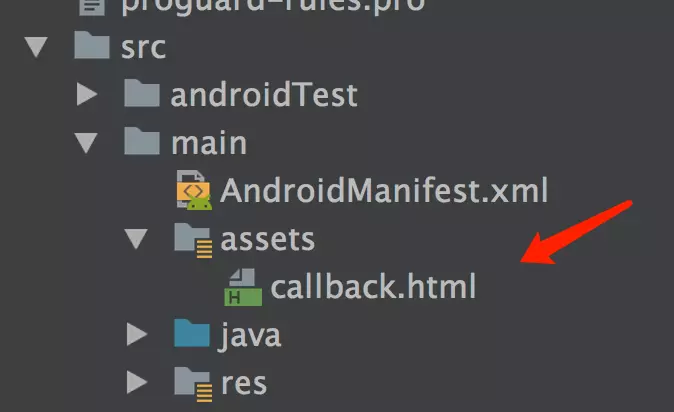Image resolution: width=674 pixels, height=412 pixels.
Task: Select the AndroidManifest.xml file name
Action: pyautogui.click(x=384, y=190)
